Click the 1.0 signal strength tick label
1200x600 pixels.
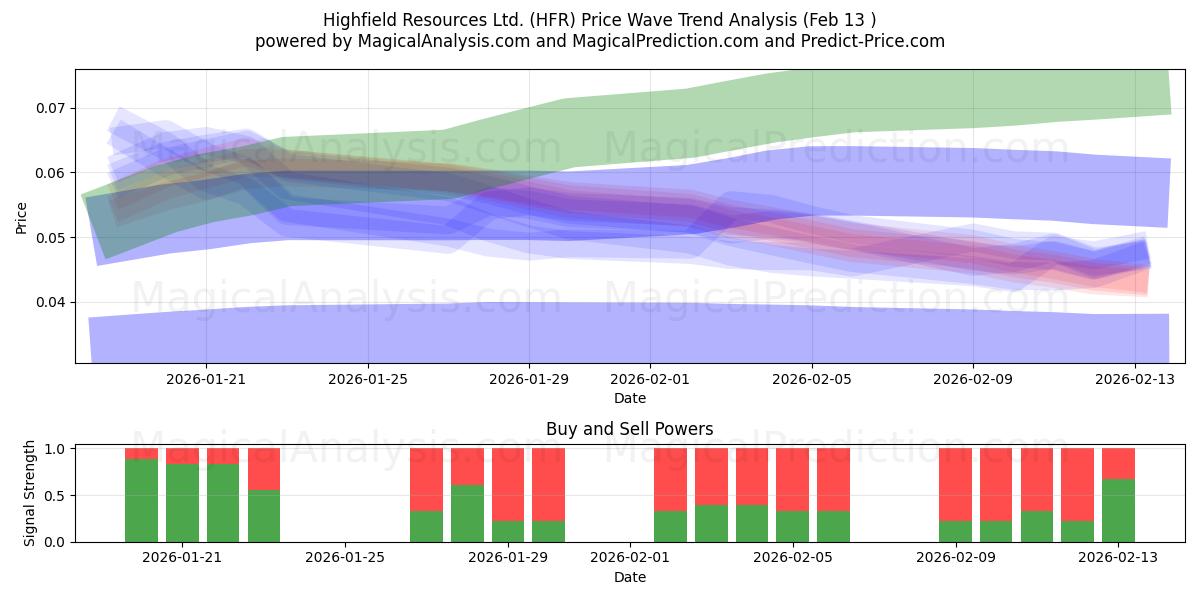(x=55, y=449)
